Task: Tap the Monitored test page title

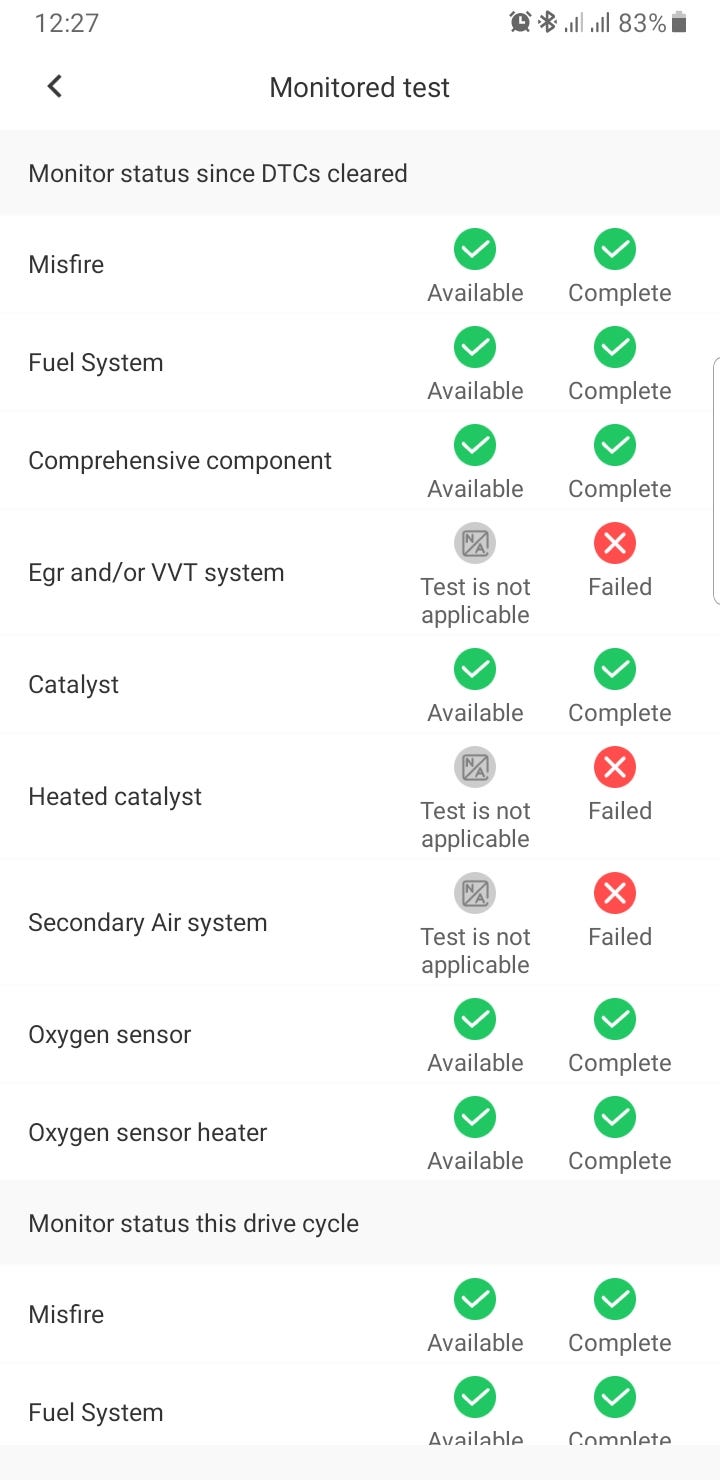Action: point(360,88)
